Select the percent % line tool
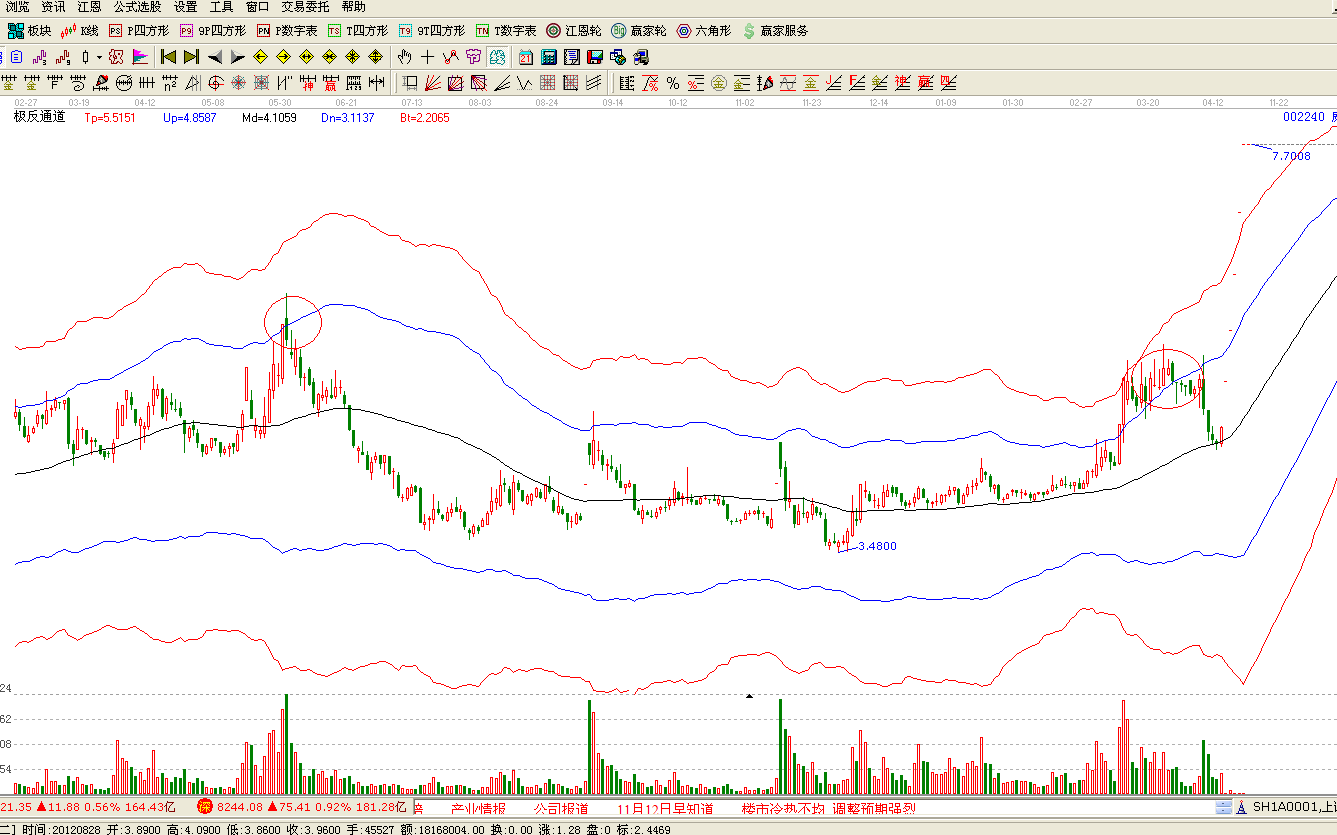 [673, 83]
